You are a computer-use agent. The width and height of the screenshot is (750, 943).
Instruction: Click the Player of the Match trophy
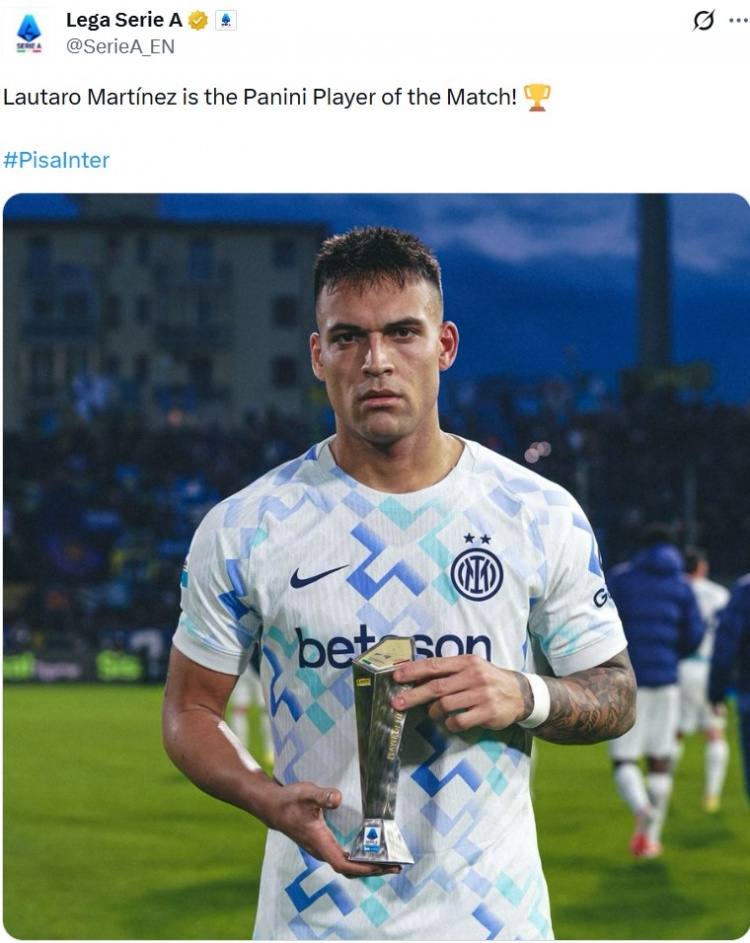point(383,752)
